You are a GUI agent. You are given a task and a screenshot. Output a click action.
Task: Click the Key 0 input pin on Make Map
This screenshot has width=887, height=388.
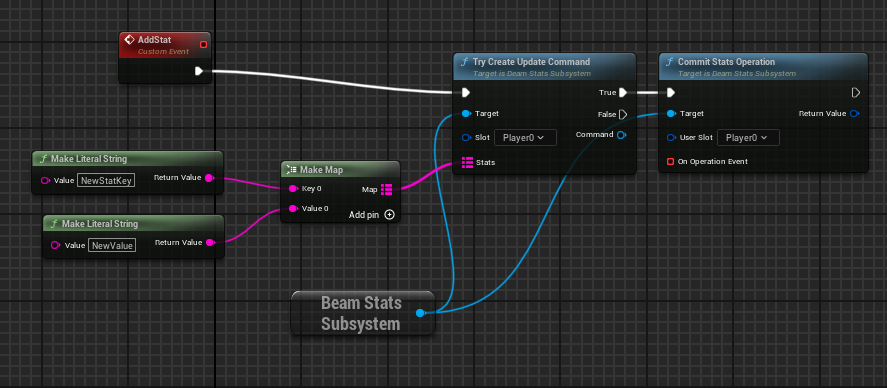tap(293, 188)
